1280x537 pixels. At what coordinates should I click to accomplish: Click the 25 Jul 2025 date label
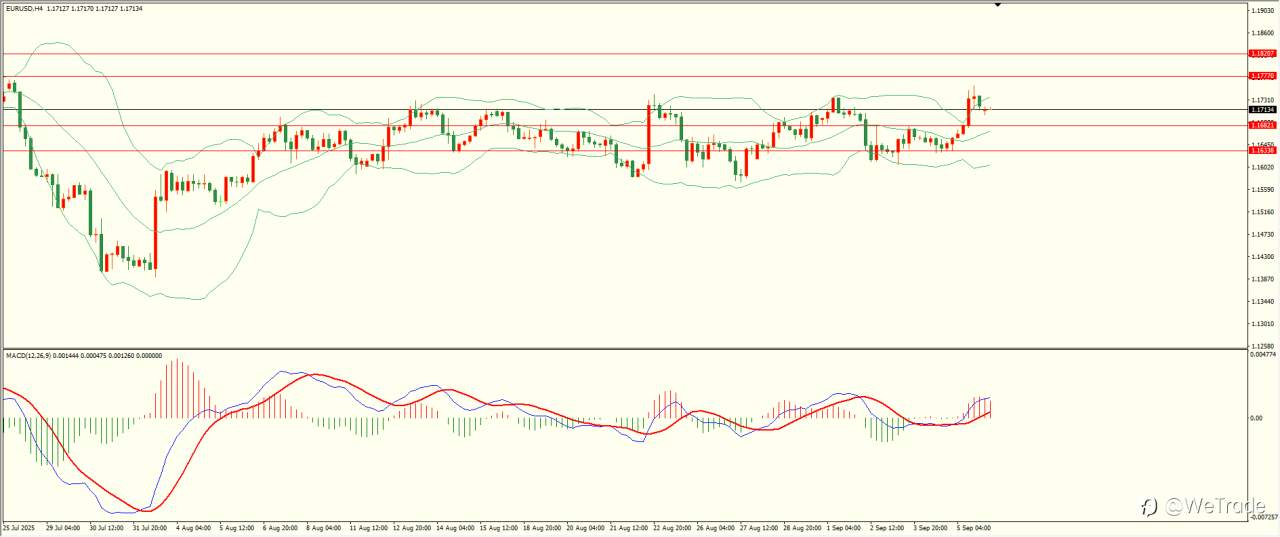click(19, 526)
